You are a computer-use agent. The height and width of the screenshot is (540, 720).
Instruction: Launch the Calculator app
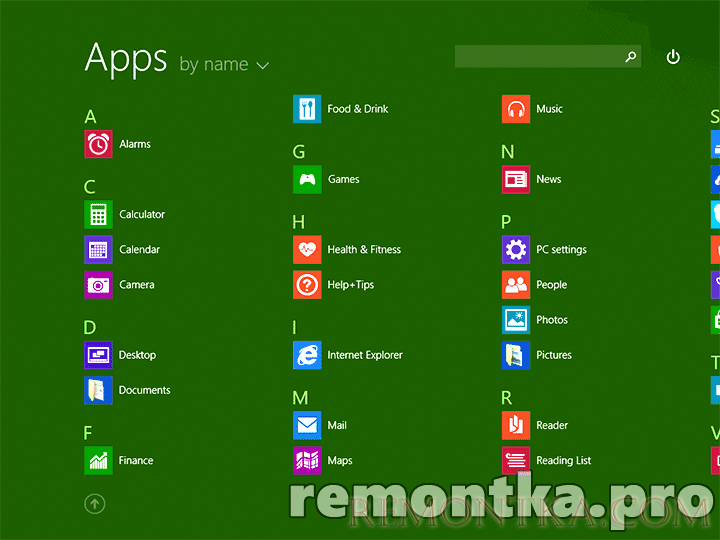pyautogui.click(x=98, y=214)
